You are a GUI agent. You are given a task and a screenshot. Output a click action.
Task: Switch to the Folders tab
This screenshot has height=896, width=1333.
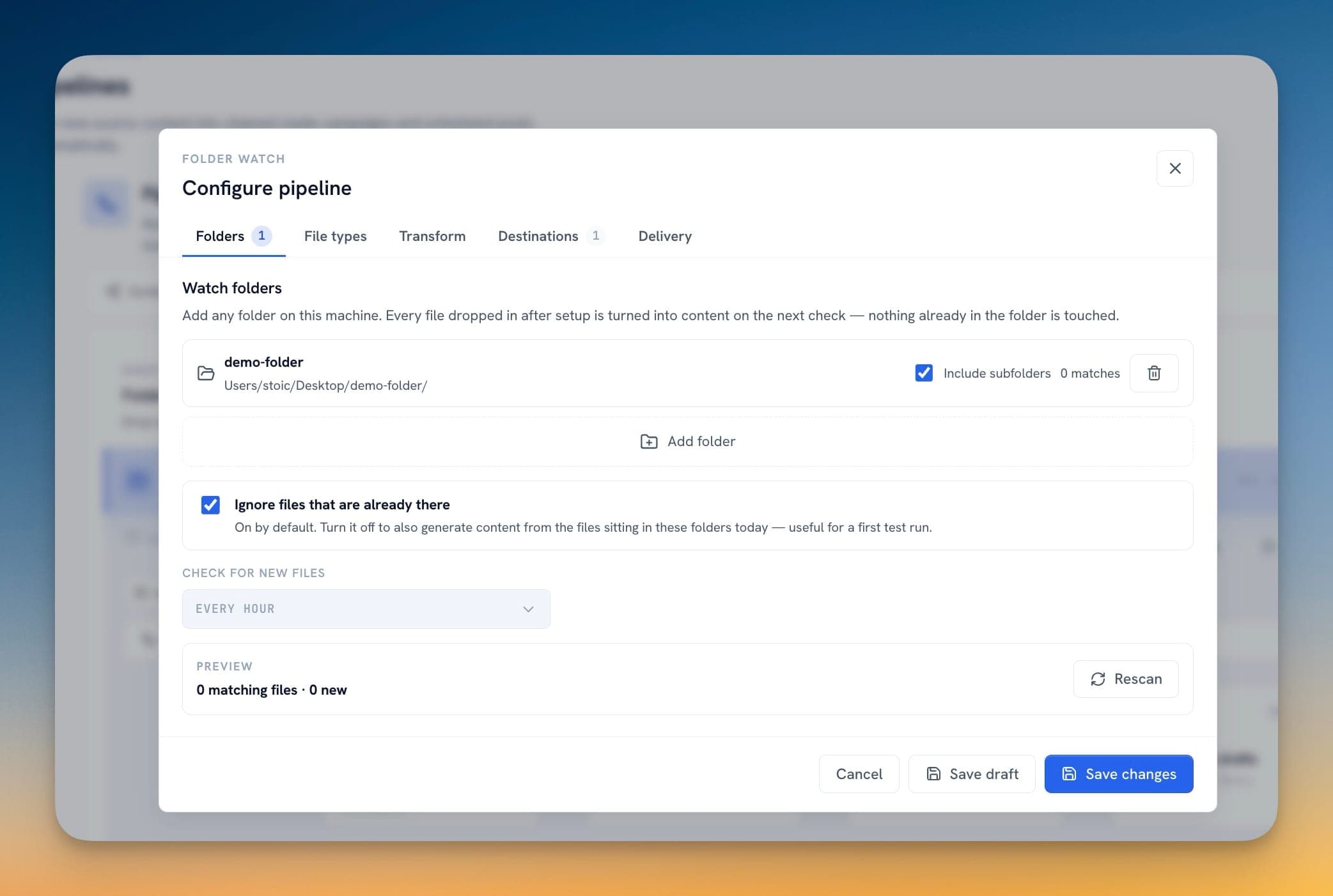tap(233, 236)
